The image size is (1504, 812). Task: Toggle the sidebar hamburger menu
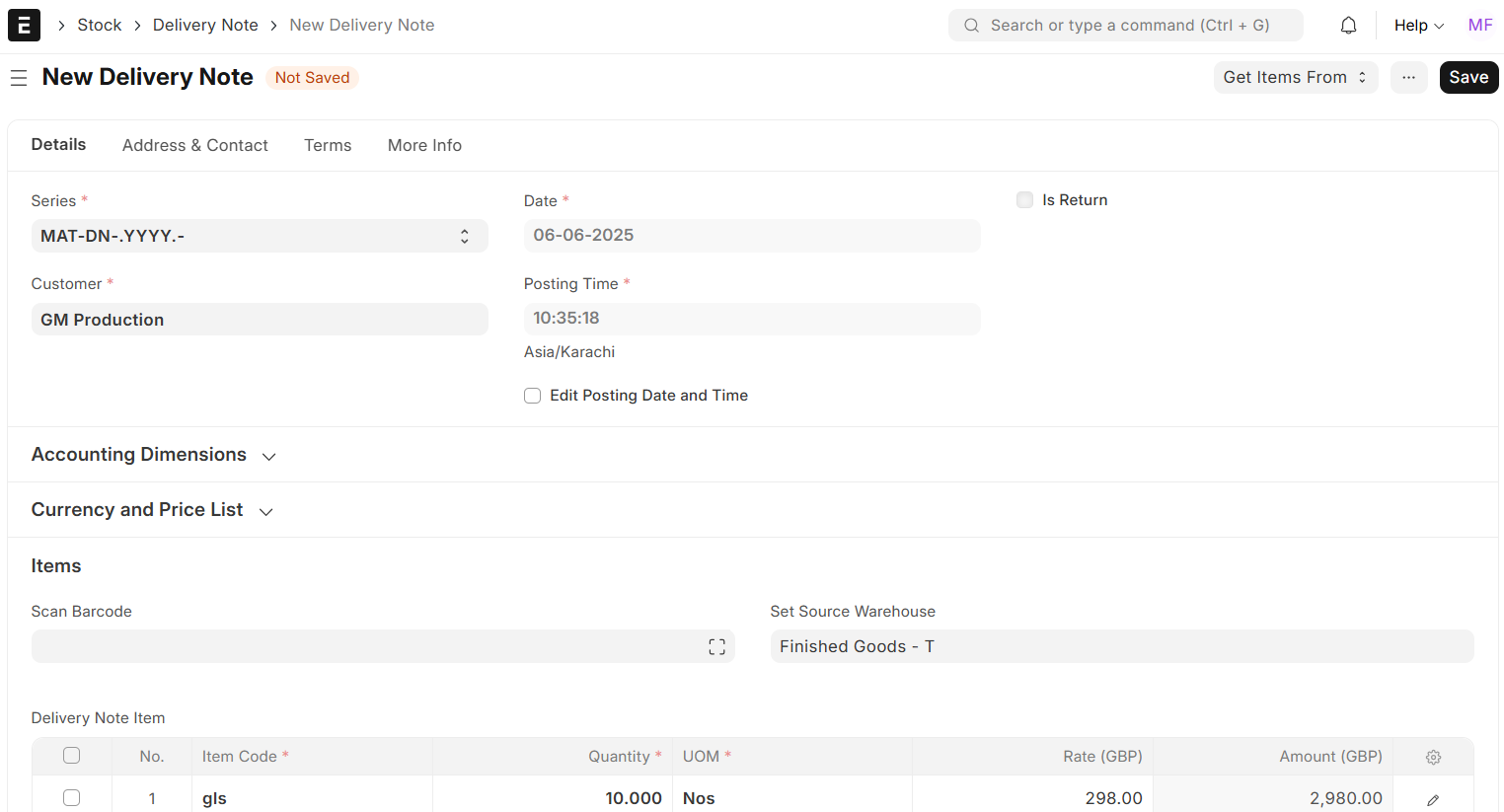tap(19, 78)
